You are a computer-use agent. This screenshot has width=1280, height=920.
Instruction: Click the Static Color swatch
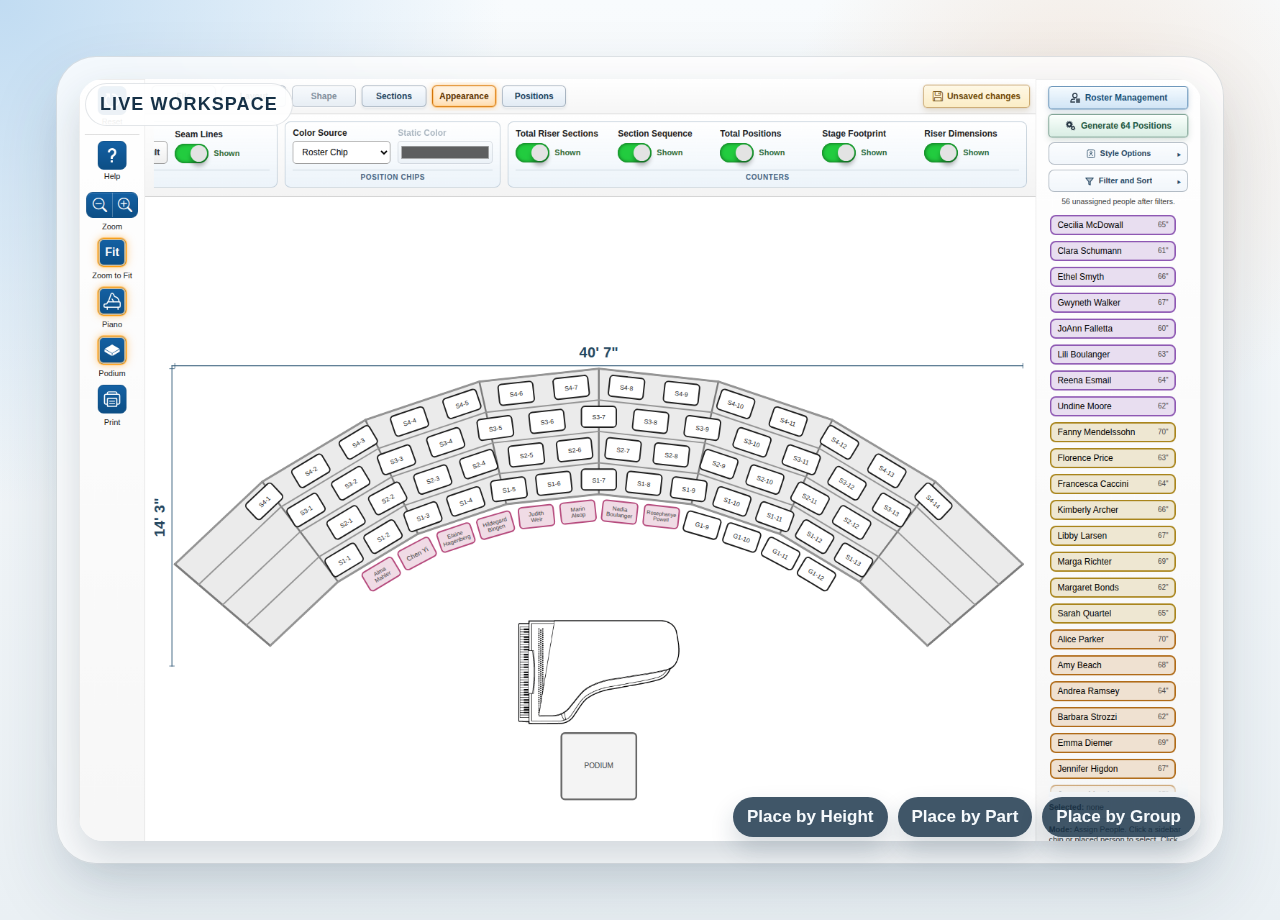point(445,153)
